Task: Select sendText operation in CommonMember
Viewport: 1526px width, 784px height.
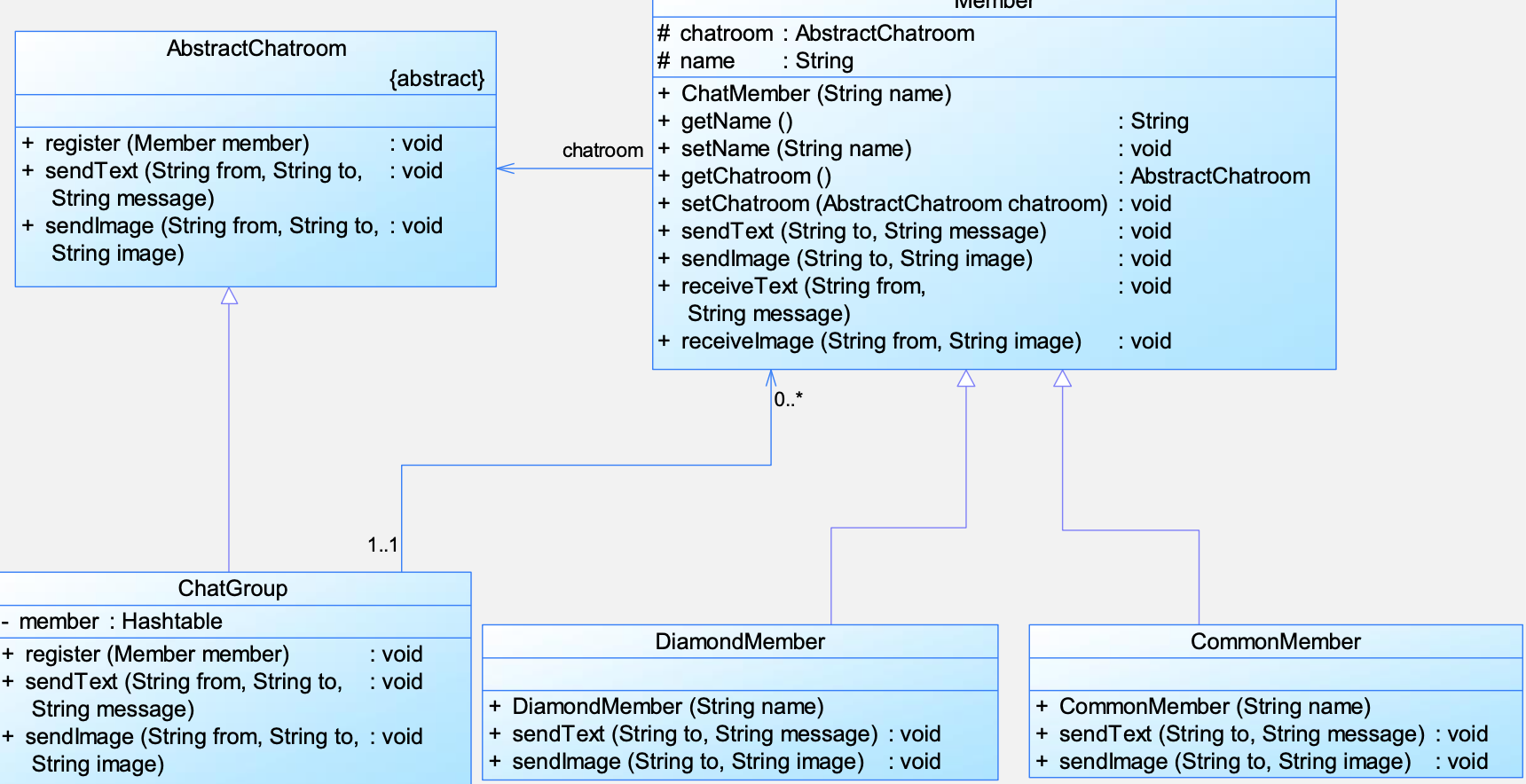Action: (x=1262, y=734)
